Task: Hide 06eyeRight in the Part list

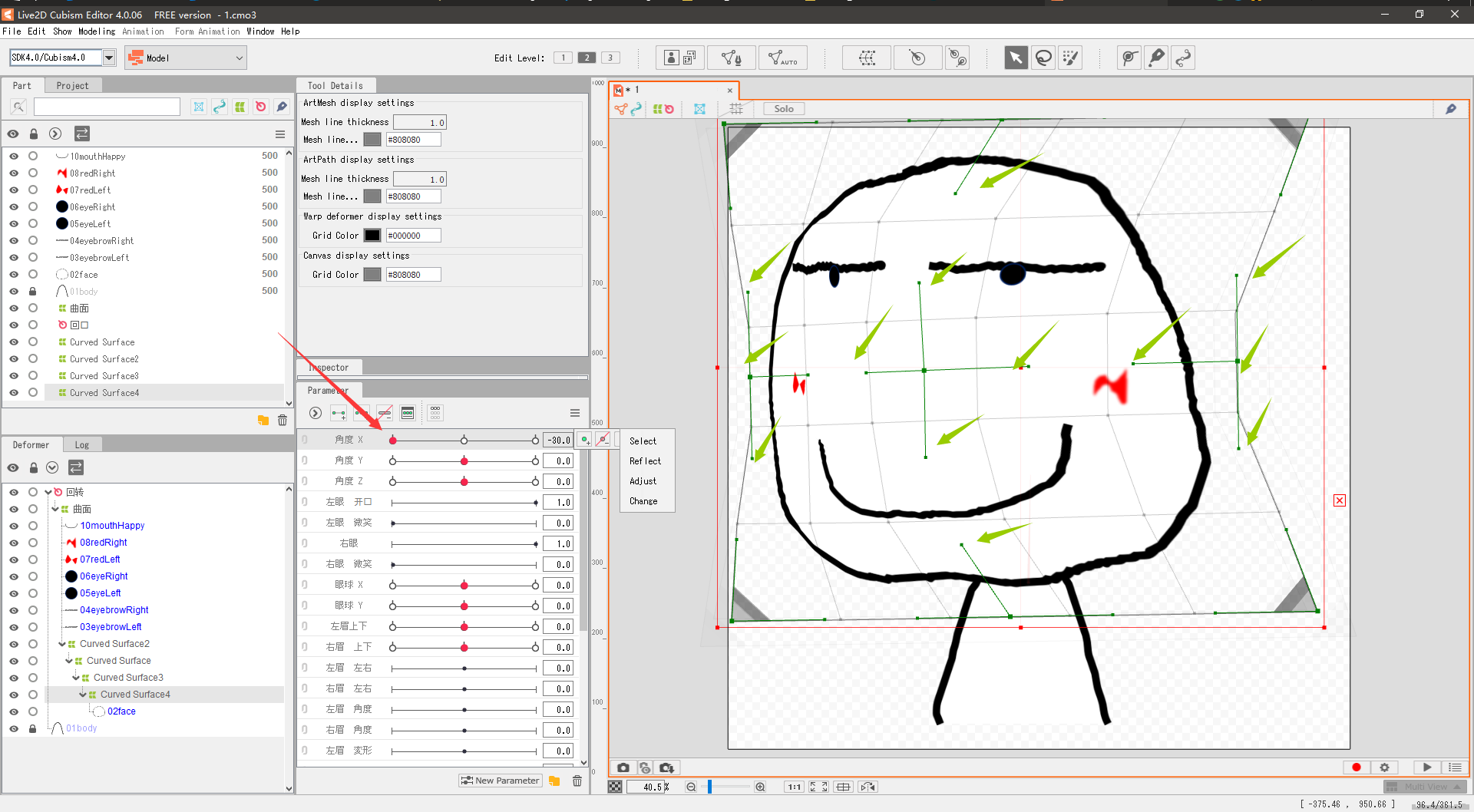Action: click(14, 206)
